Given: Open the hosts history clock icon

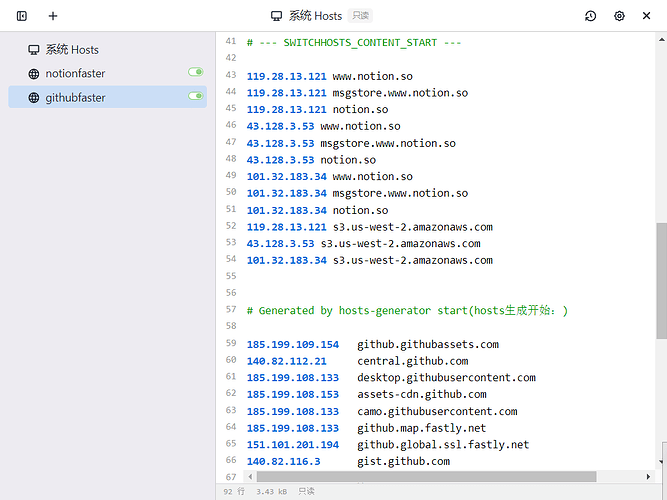Looking at the screenshot, I should [x=590, y=16].
